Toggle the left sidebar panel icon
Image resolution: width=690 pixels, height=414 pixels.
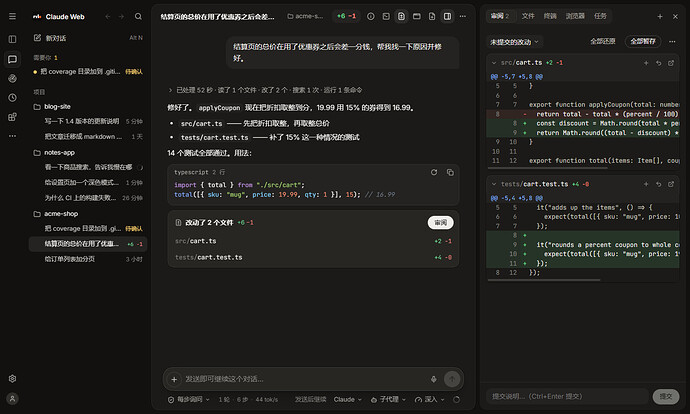(12, 39)
